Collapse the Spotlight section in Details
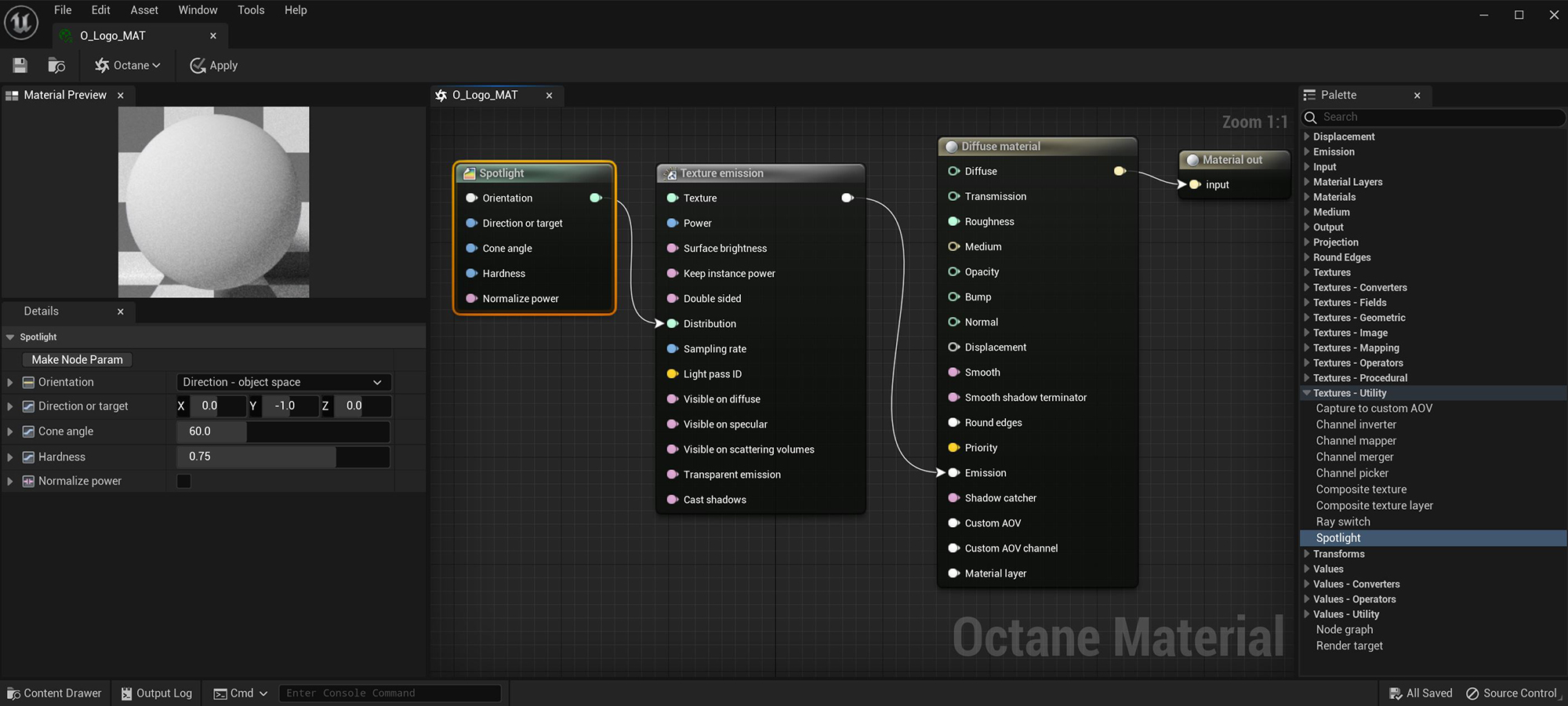Viewport: 1568px width, 706px height. 10,337
